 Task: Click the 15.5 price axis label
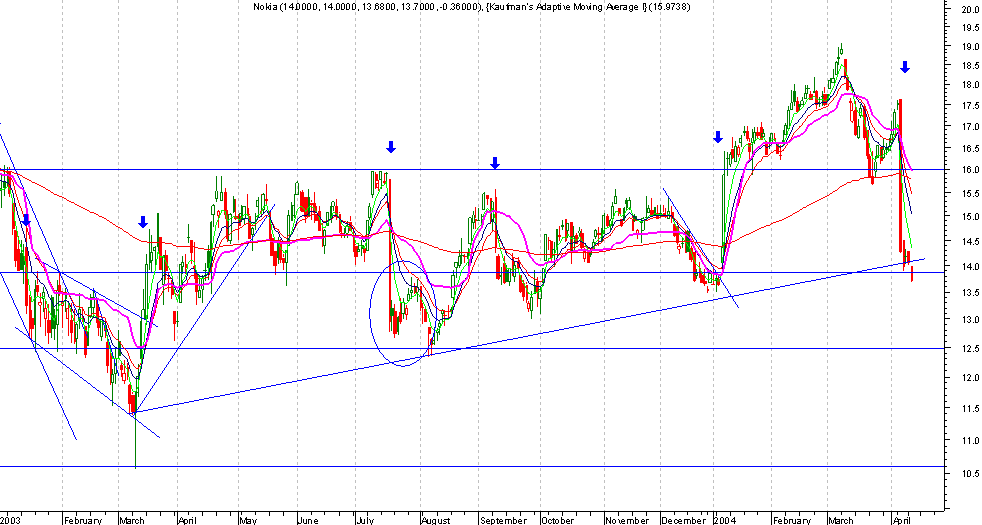pos(969,194)
